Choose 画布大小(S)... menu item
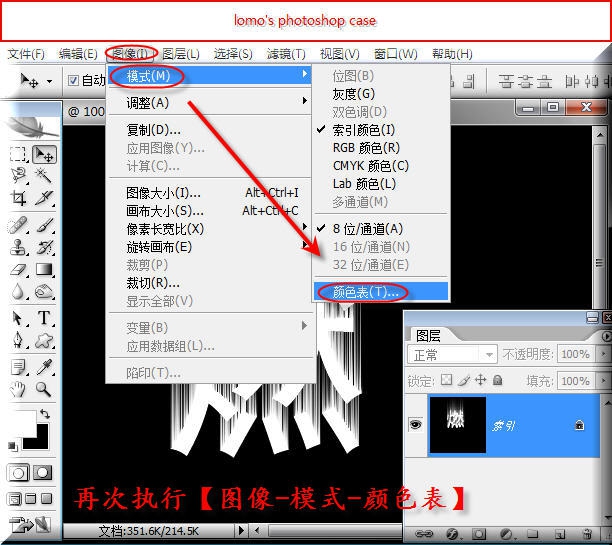612x545 pixels. (209, 210)
